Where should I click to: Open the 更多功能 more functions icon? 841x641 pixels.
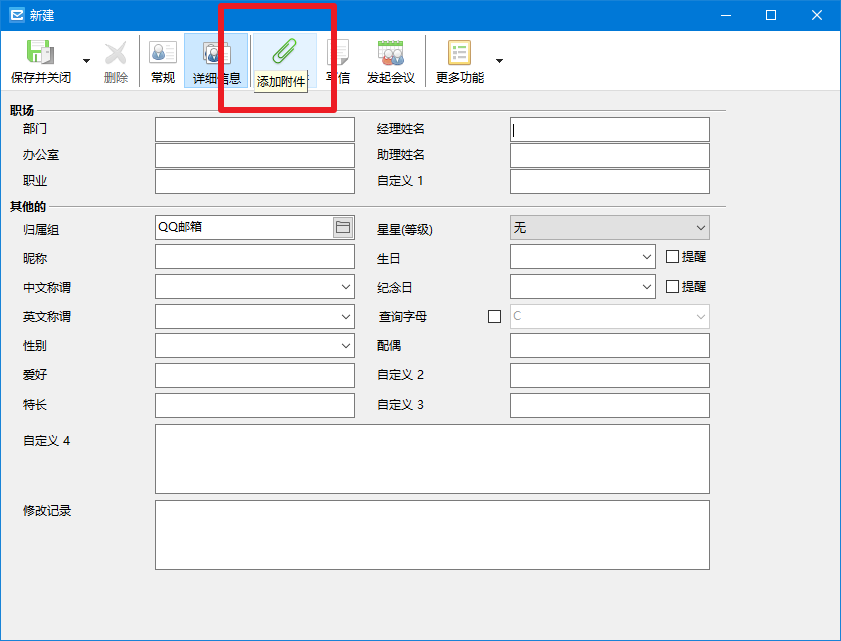[x=460, y=53]
